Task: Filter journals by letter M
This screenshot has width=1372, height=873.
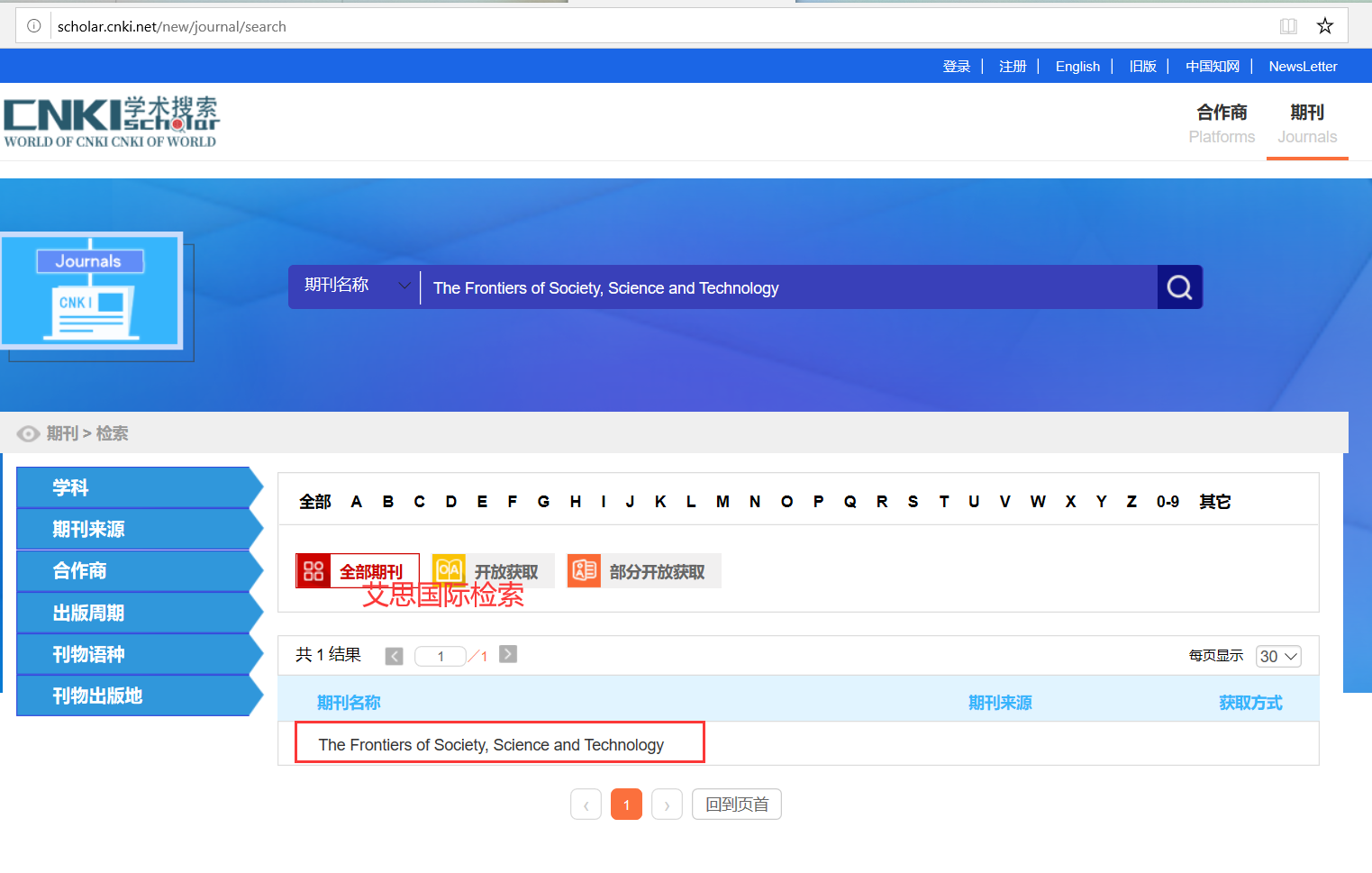Action: [x=722, y=502]
